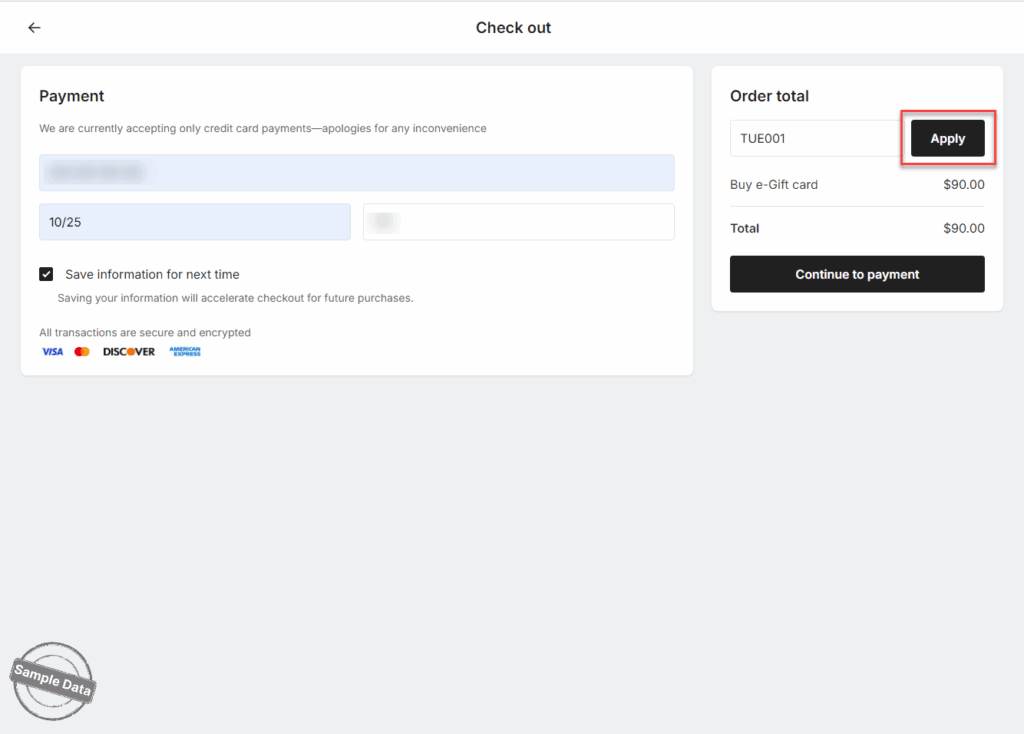This screenshot has width=1024, height=734.
Task: Click the Mastercard logo
Action: pyautogui.click(x=82, y=352)
